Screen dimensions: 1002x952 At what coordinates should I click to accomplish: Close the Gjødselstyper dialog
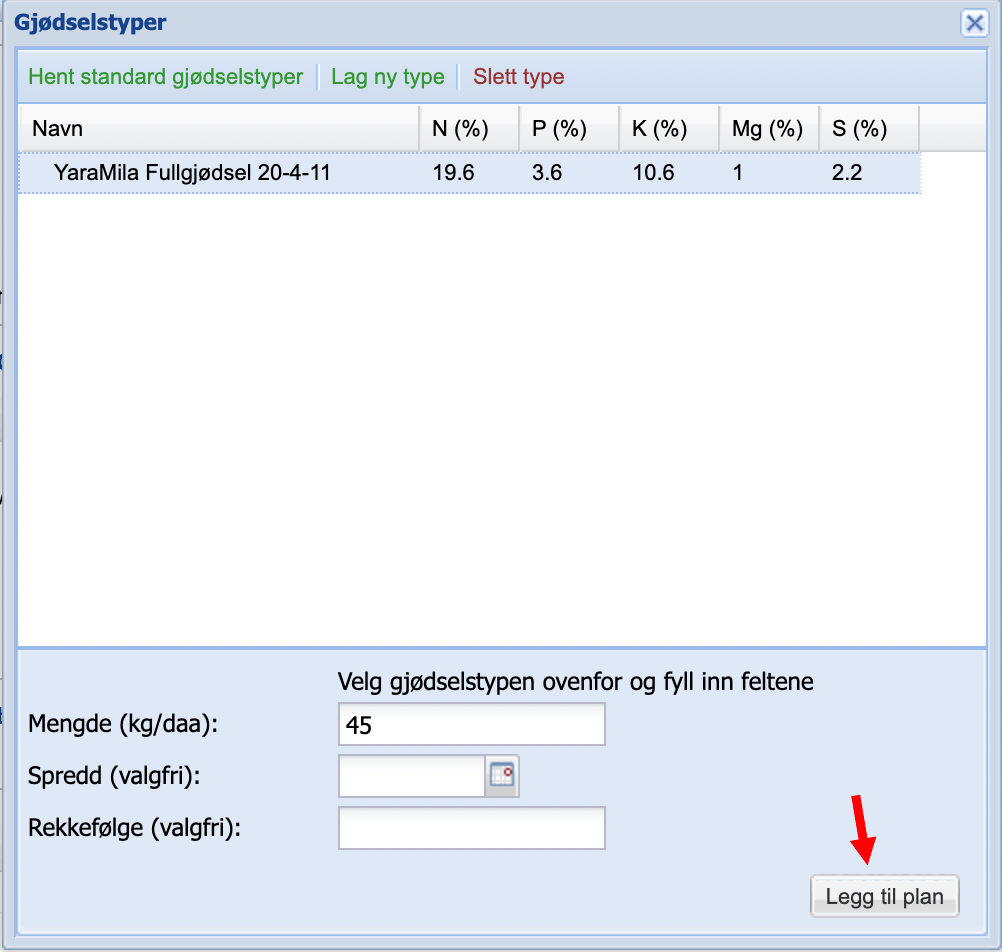click(975, 24)
